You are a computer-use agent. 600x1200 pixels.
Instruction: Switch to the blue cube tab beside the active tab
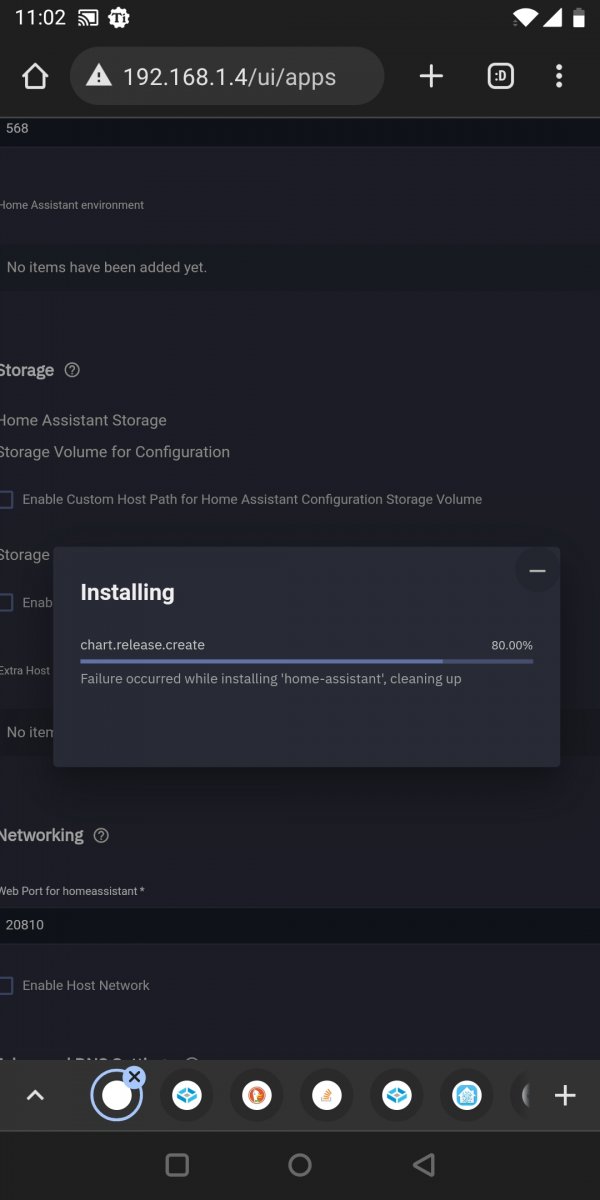(187, 1096)
